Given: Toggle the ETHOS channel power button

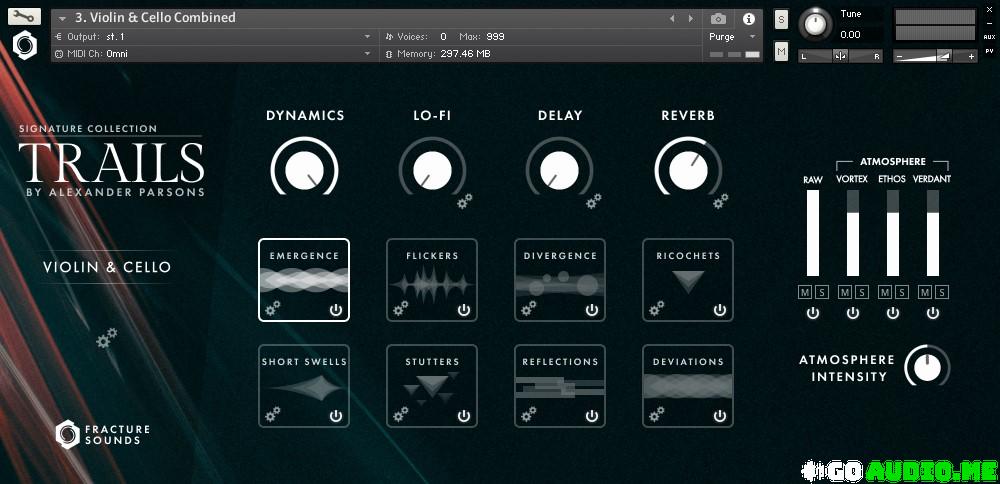Looking at the screenshot, I should click(893, 313).
